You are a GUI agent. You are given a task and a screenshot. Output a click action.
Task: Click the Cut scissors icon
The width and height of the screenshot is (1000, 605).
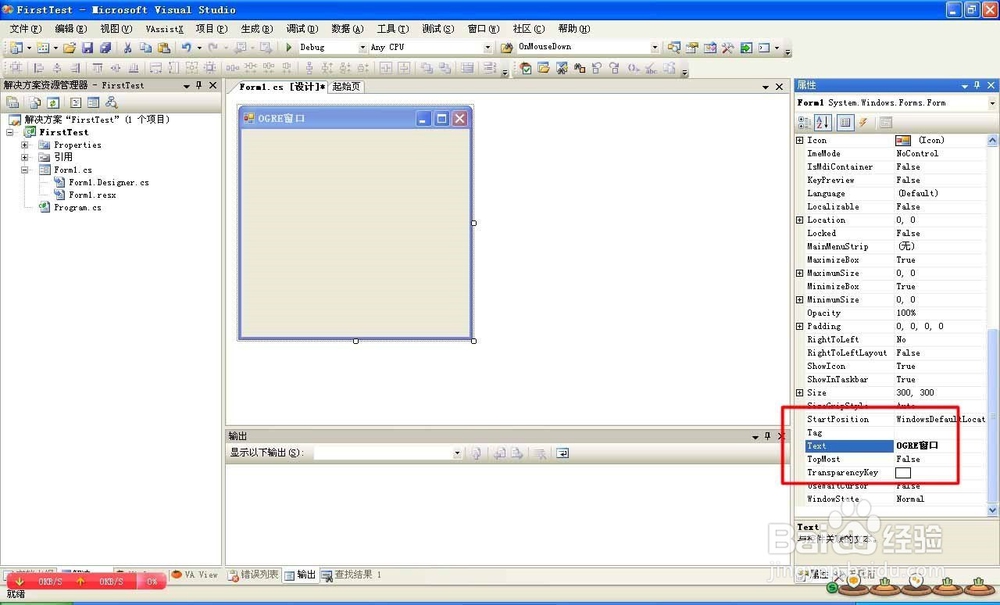tap(128, 48)
